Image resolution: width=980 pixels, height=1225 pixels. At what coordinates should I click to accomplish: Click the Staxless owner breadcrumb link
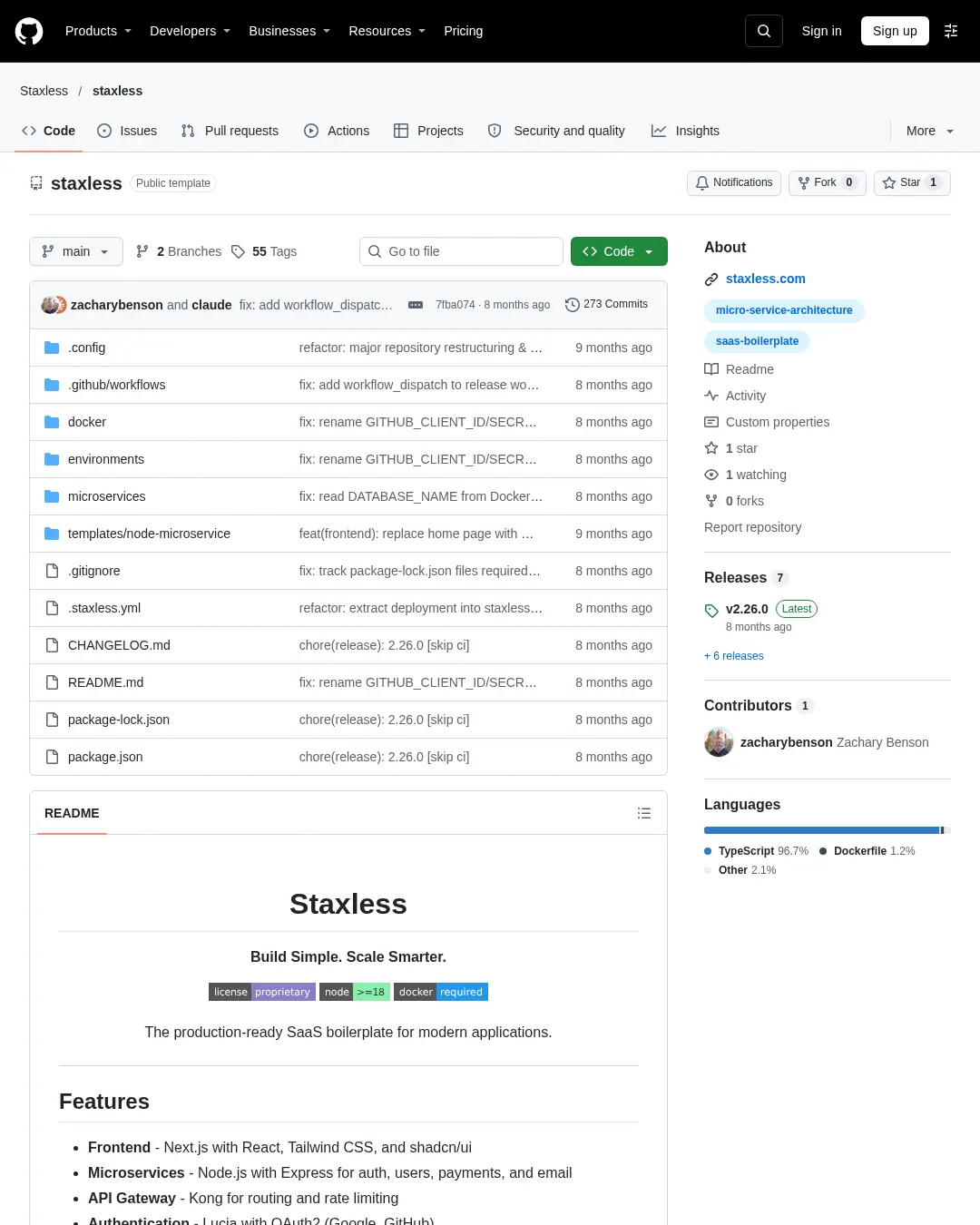pos(44,91)
